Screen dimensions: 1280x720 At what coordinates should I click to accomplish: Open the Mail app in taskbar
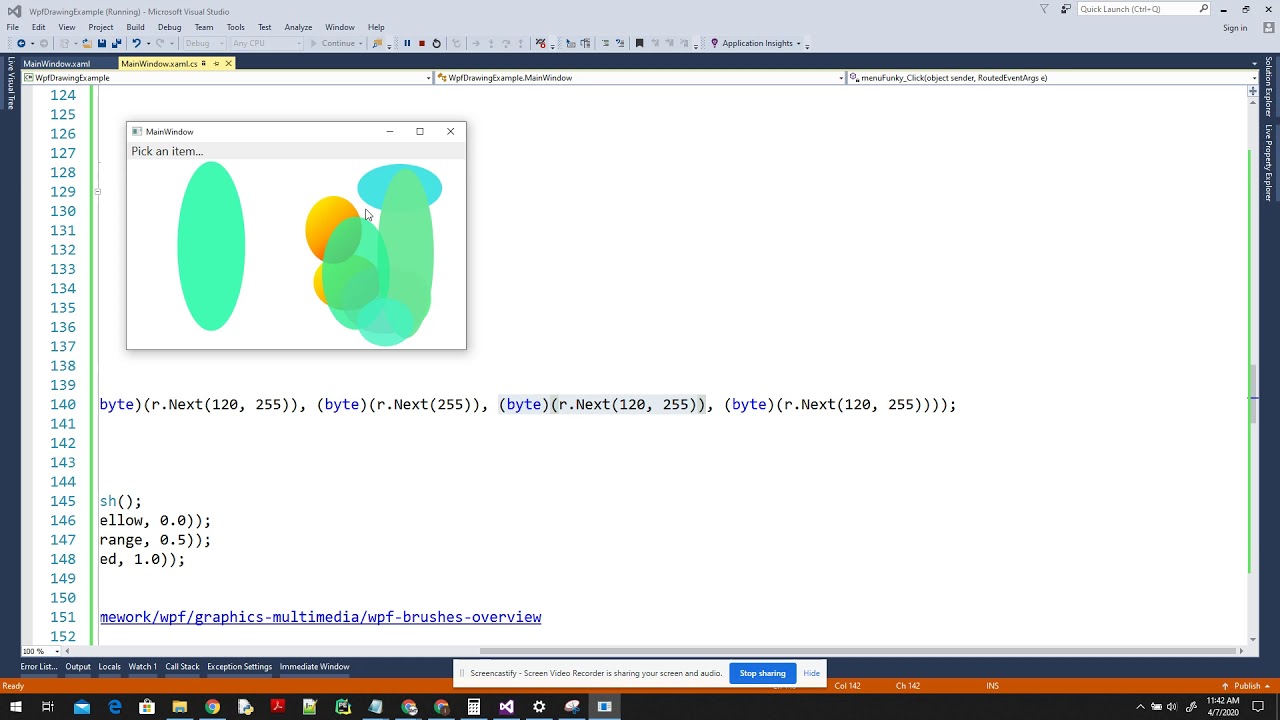tap(81, 707)
